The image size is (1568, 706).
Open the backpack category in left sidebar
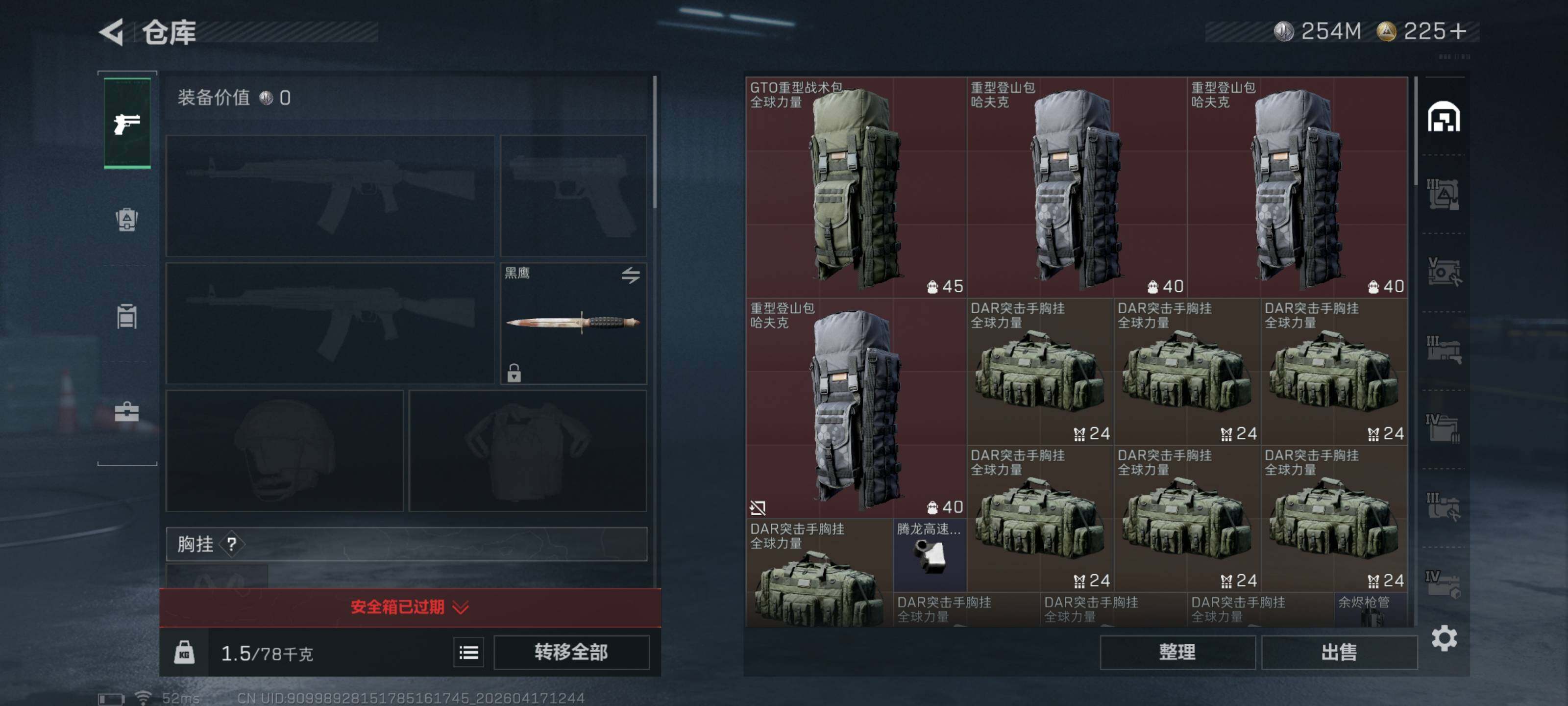tap(126, 219)
